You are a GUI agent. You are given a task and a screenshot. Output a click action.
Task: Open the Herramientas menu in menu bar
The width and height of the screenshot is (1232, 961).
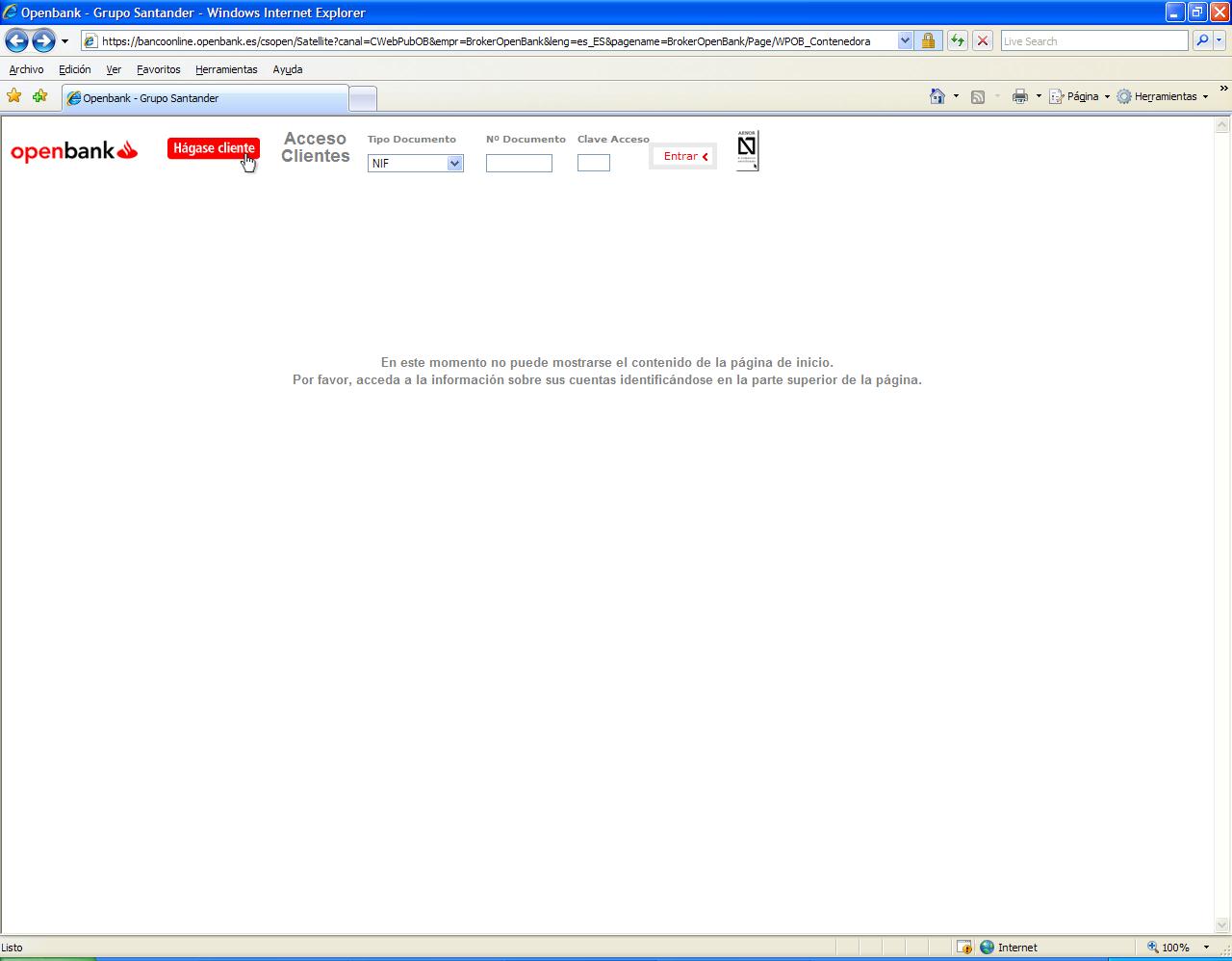226,69
